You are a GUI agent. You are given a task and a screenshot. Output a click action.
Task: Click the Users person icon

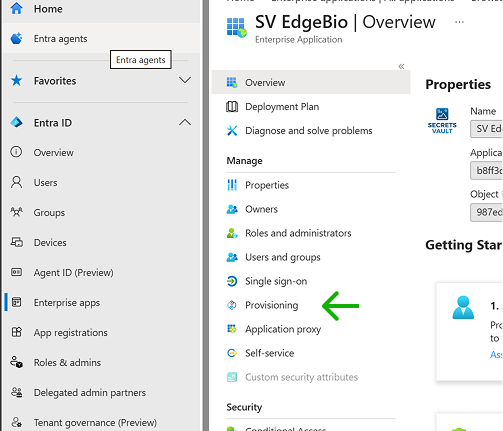click(x=16, y=182)
